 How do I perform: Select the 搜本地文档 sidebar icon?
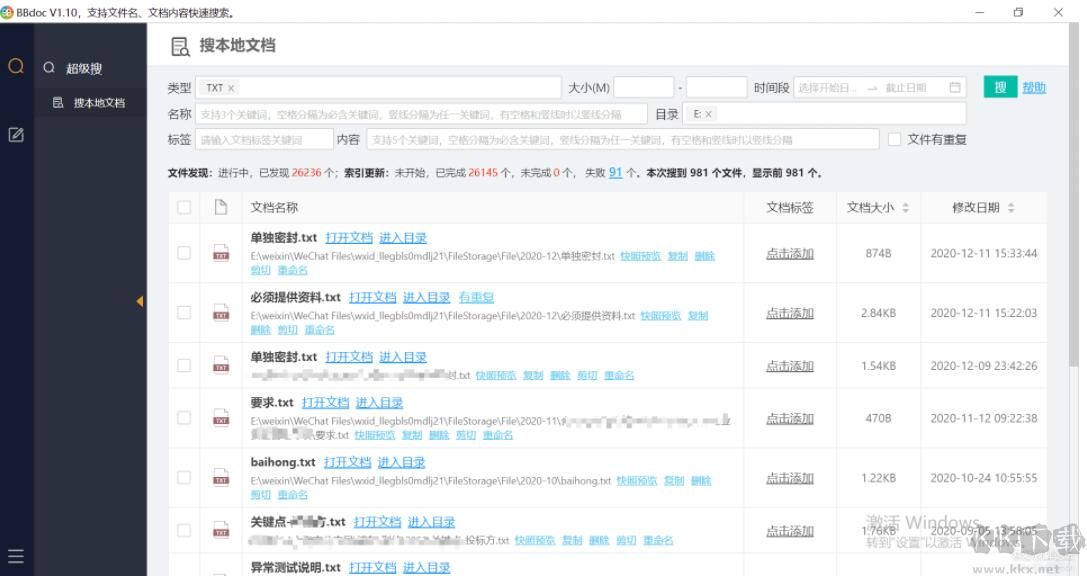point(58,102)
